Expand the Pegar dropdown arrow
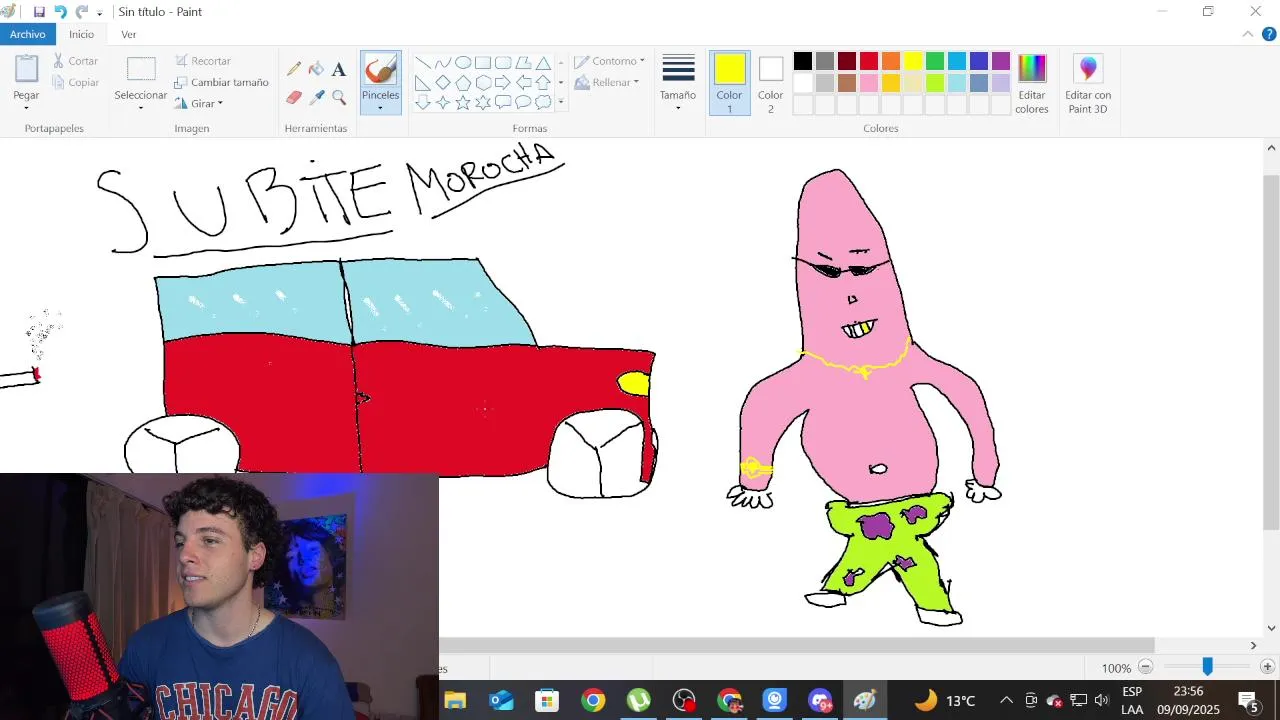The image size is (1280, 720). point(27,108)
